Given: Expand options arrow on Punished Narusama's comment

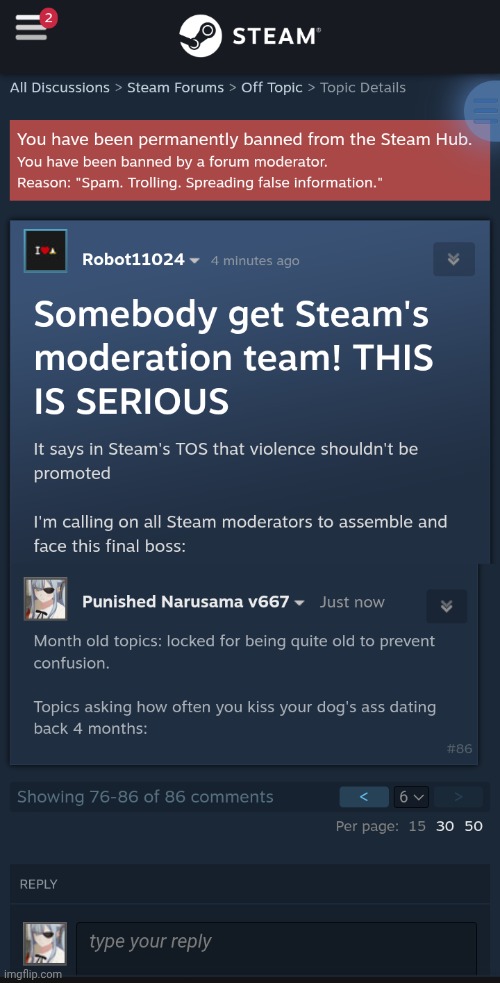Looking at the screenshot, I should tap(446, 606).
